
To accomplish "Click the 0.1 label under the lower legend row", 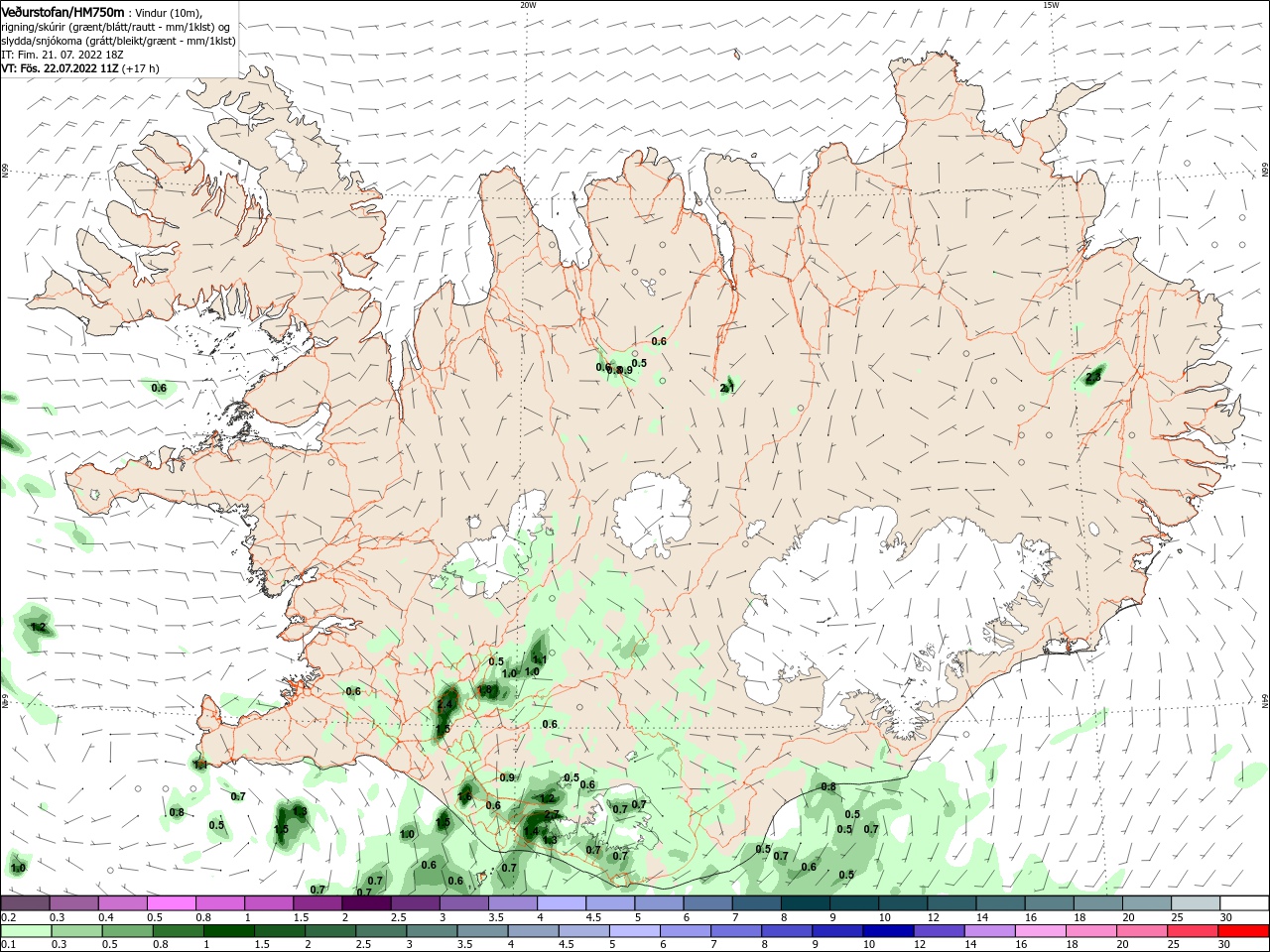I will pos(9,945).
